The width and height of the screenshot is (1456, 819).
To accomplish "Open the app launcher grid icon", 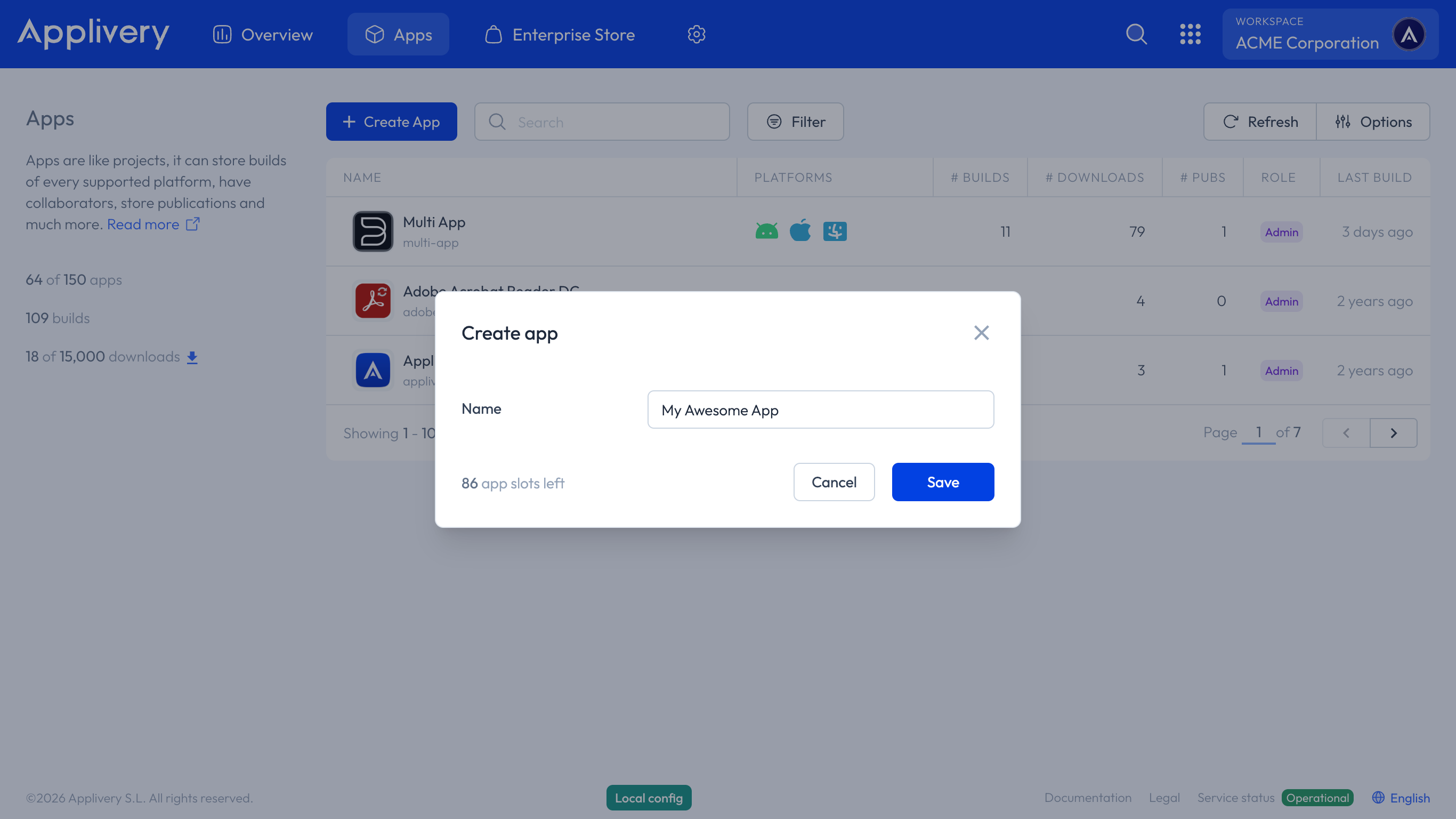I will coord(1191,34).
